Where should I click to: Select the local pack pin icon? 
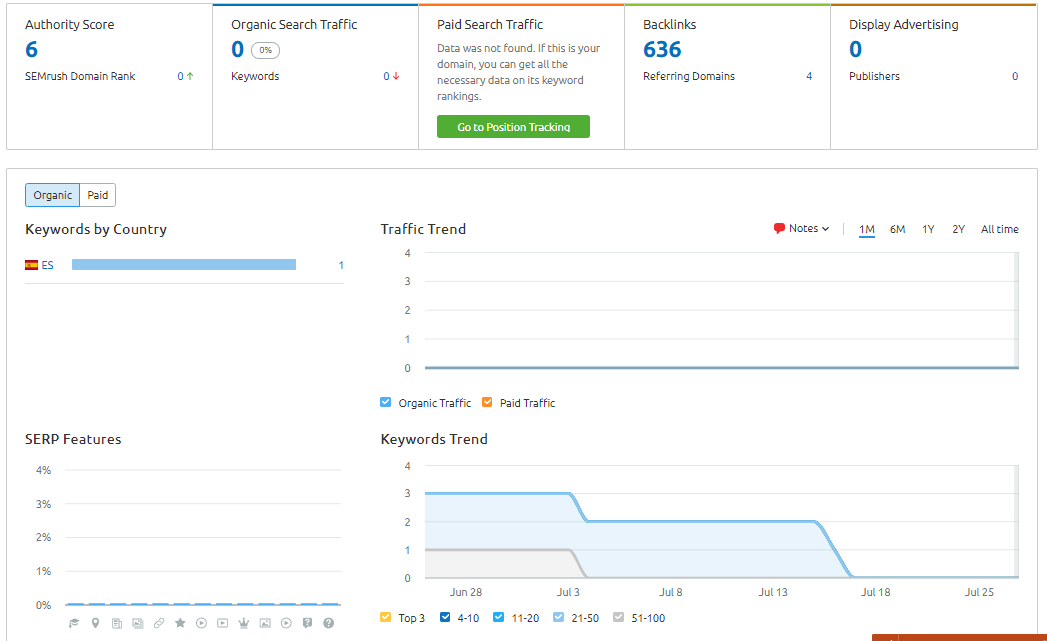click(x=95, y=622)
